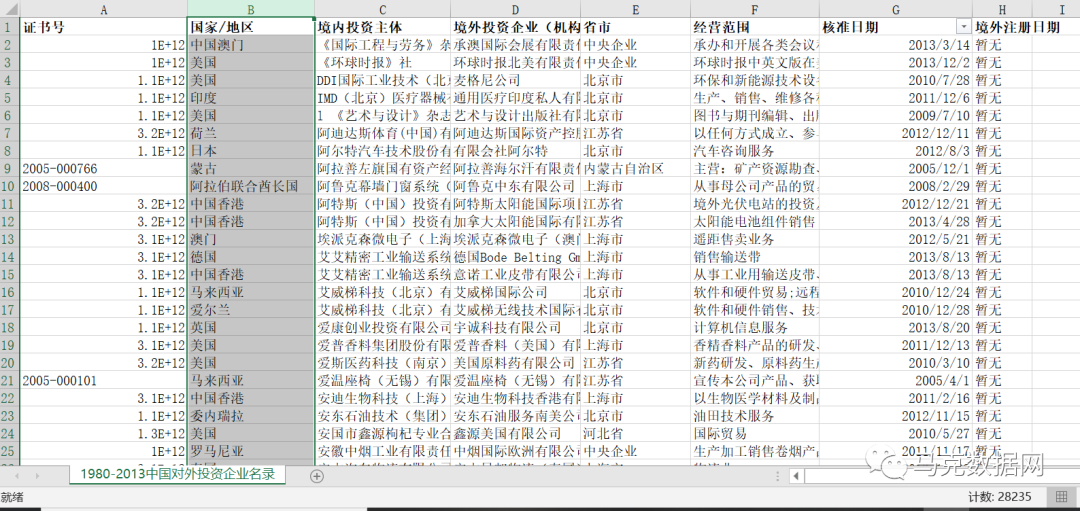Click the 荷兰 cell
Image resolution: width=1080 pixels, height=511 pixels.
[251, 133]
